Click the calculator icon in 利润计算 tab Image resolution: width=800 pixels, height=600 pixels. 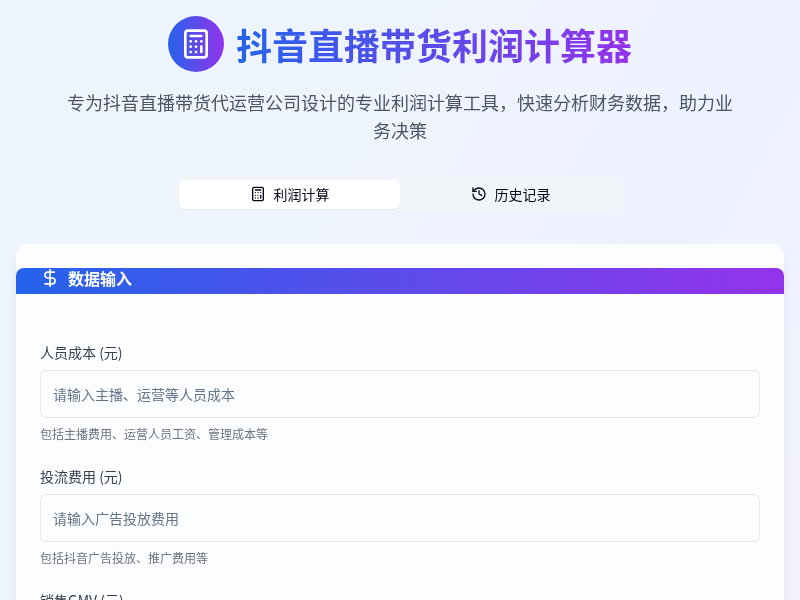258,194
